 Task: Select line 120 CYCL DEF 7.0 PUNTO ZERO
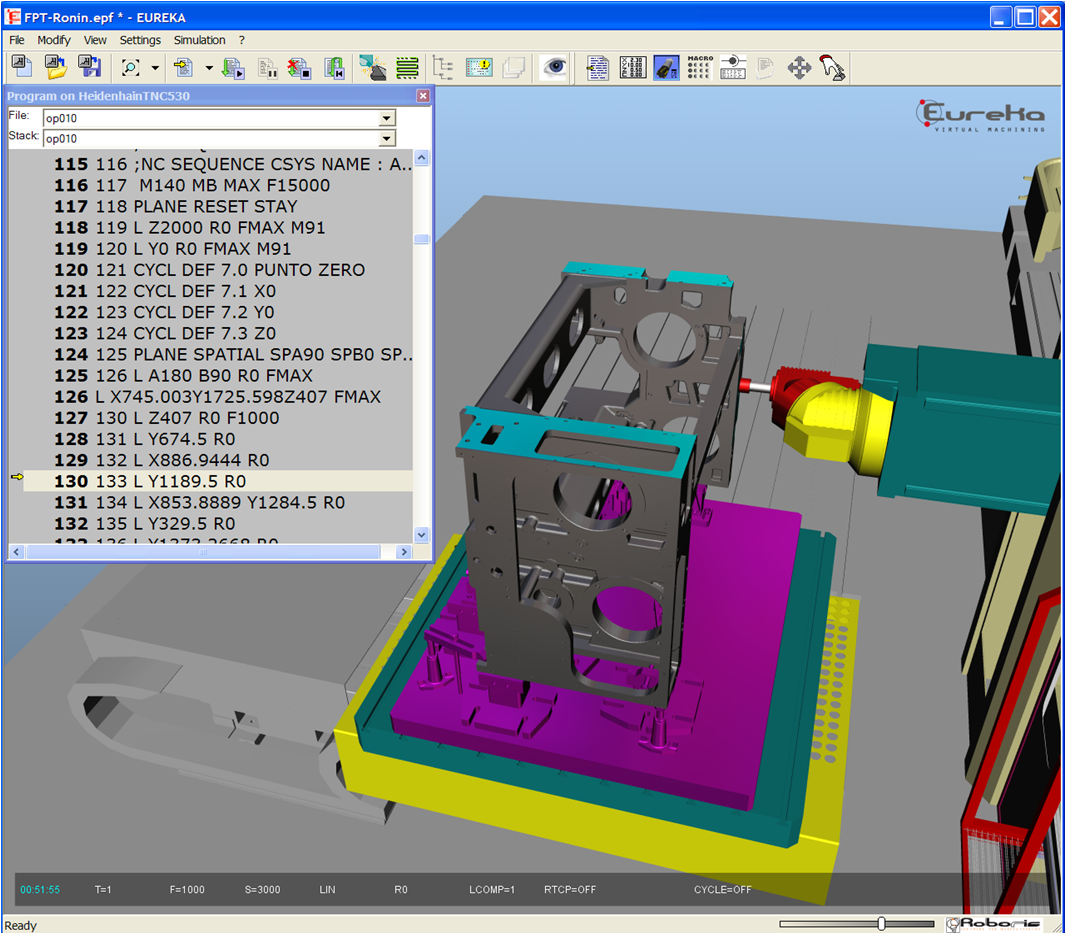coord(211,270)
